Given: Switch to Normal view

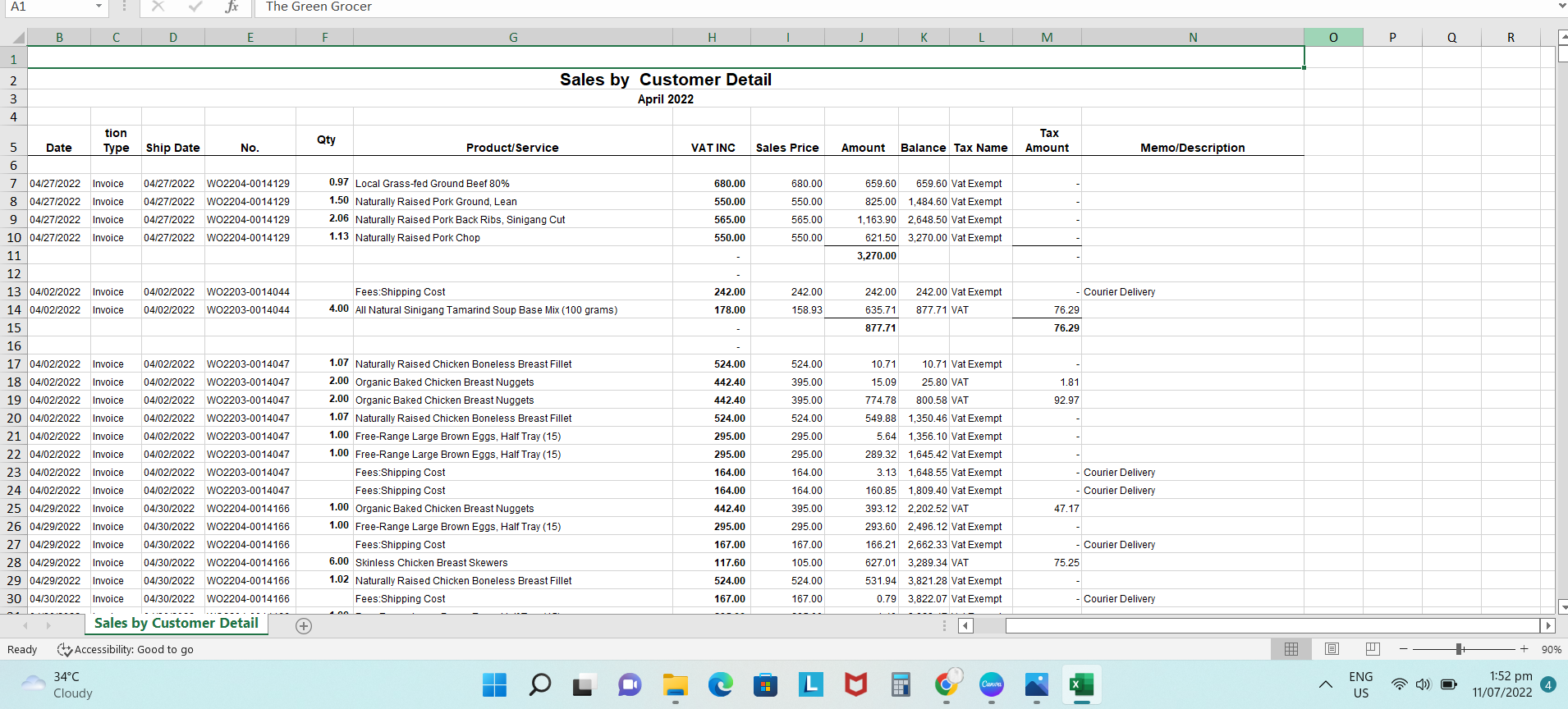Looking at the screenshot, I should coord(1291,649).
